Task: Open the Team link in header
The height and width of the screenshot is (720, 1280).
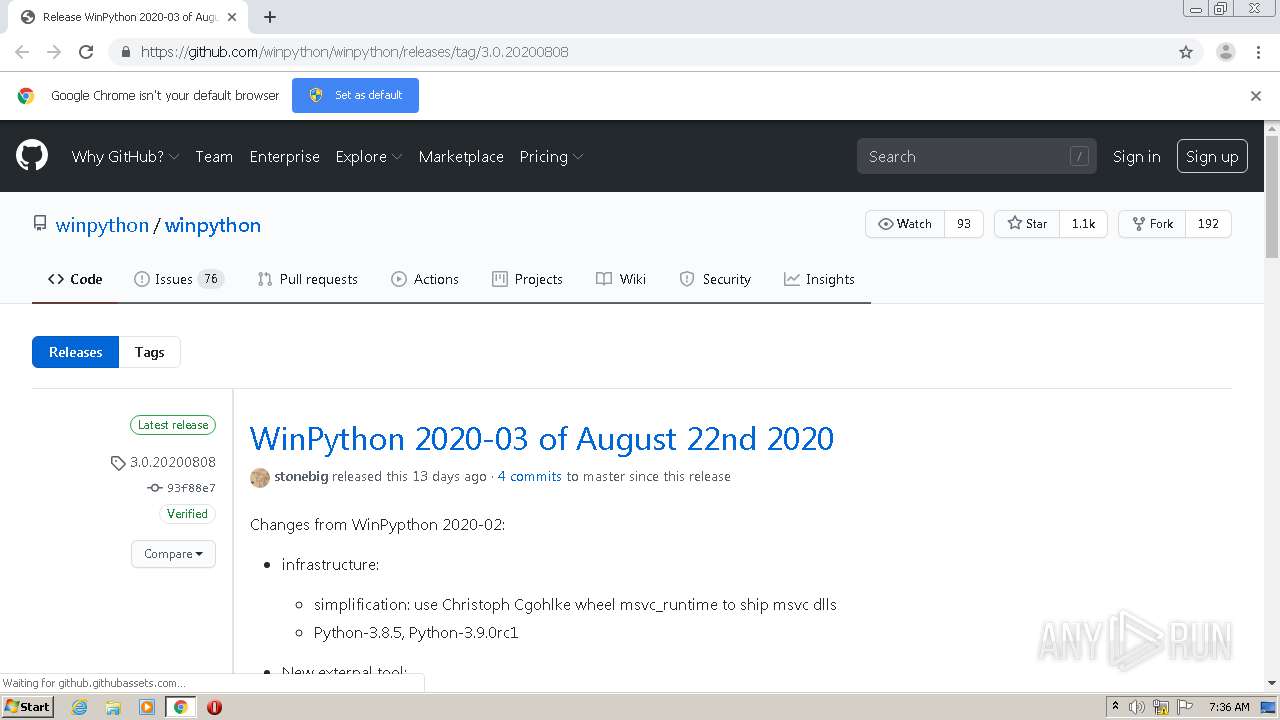Action: 214,156
